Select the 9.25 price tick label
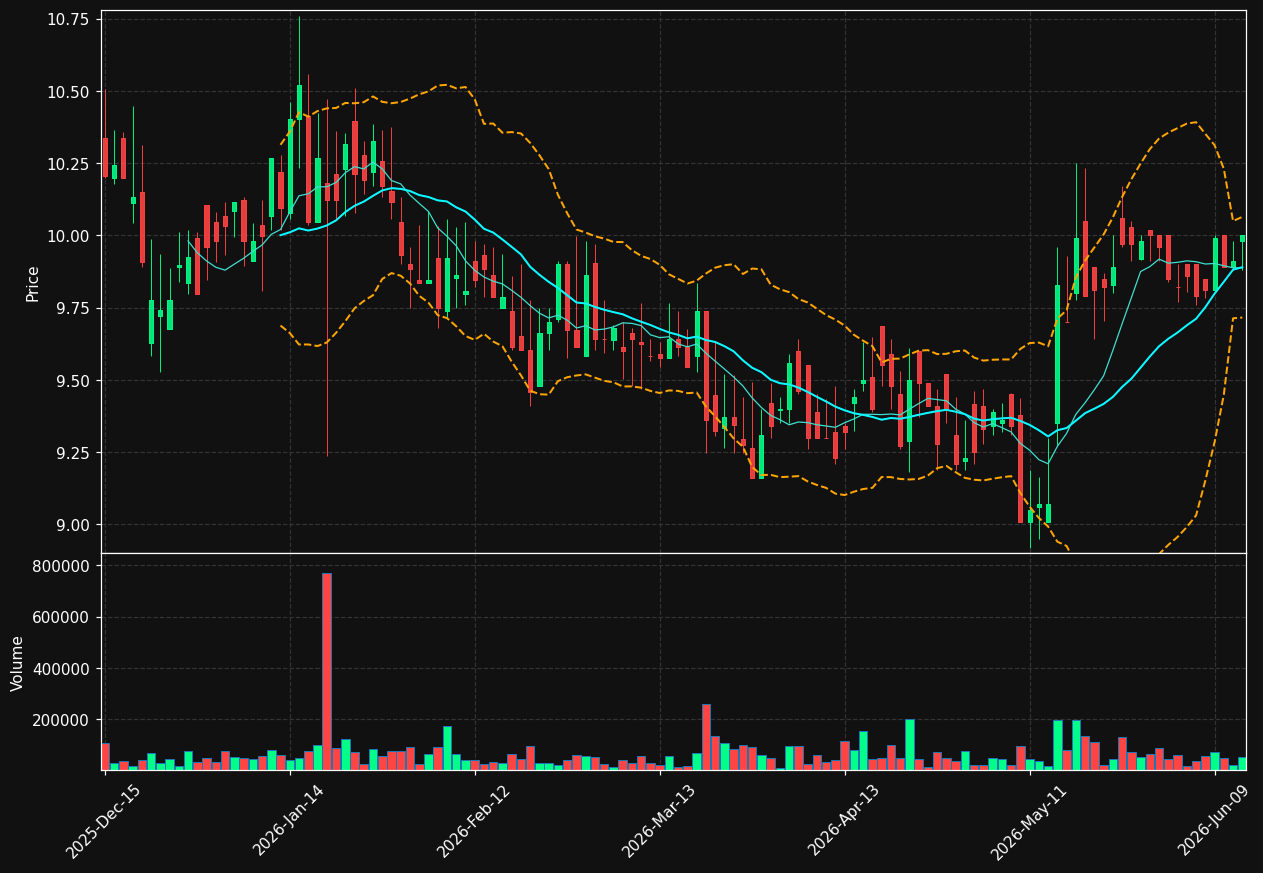This screenshot has width=1263, height=873. point(72,453)
